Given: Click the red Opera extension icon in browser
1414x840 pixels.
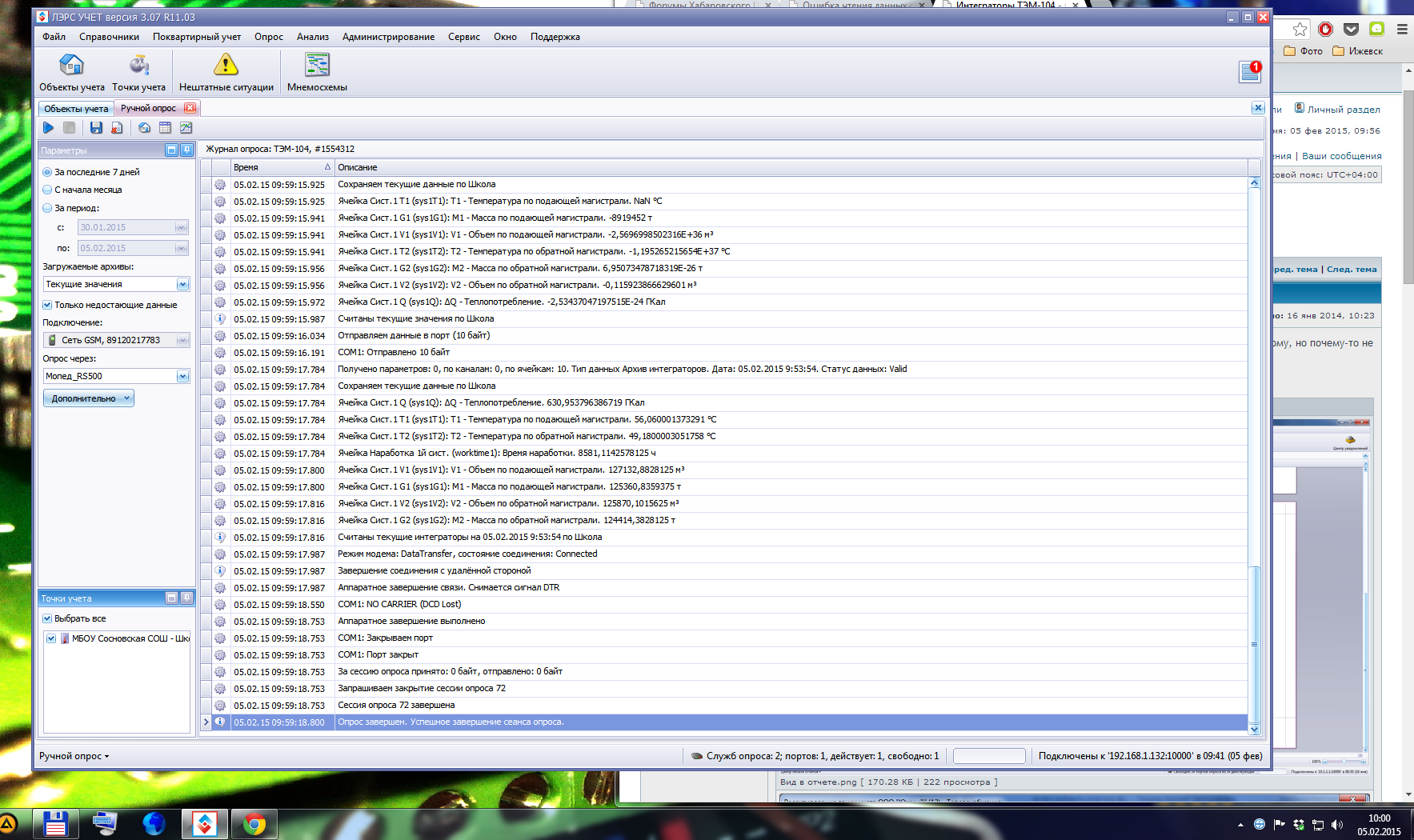Looking at the screenshot, I should pyautogui.click(x=1325, y=30).
